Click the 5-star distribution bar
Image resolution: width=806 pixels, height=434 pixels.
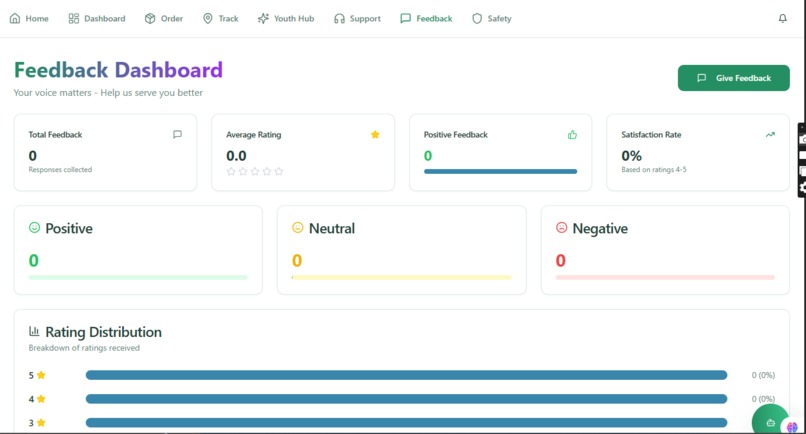[406, 375]
